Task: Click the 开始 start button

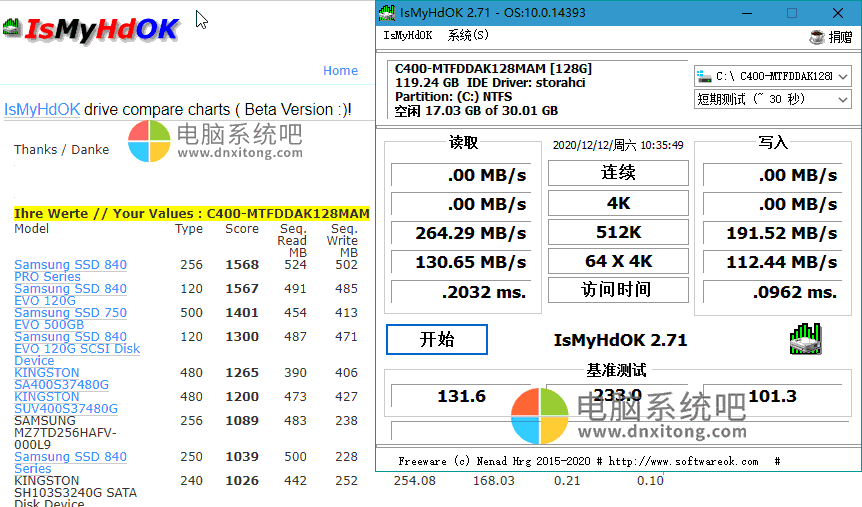Action: (437, 339)
